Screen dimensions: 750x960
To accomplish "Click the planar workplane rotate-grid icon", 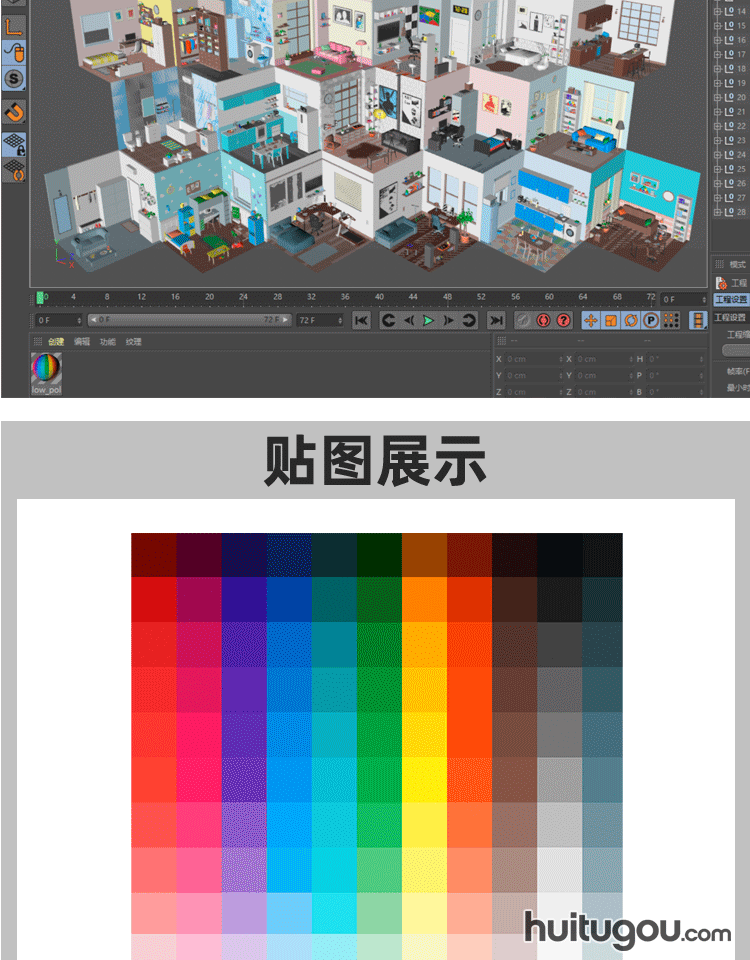I will 14,170.
